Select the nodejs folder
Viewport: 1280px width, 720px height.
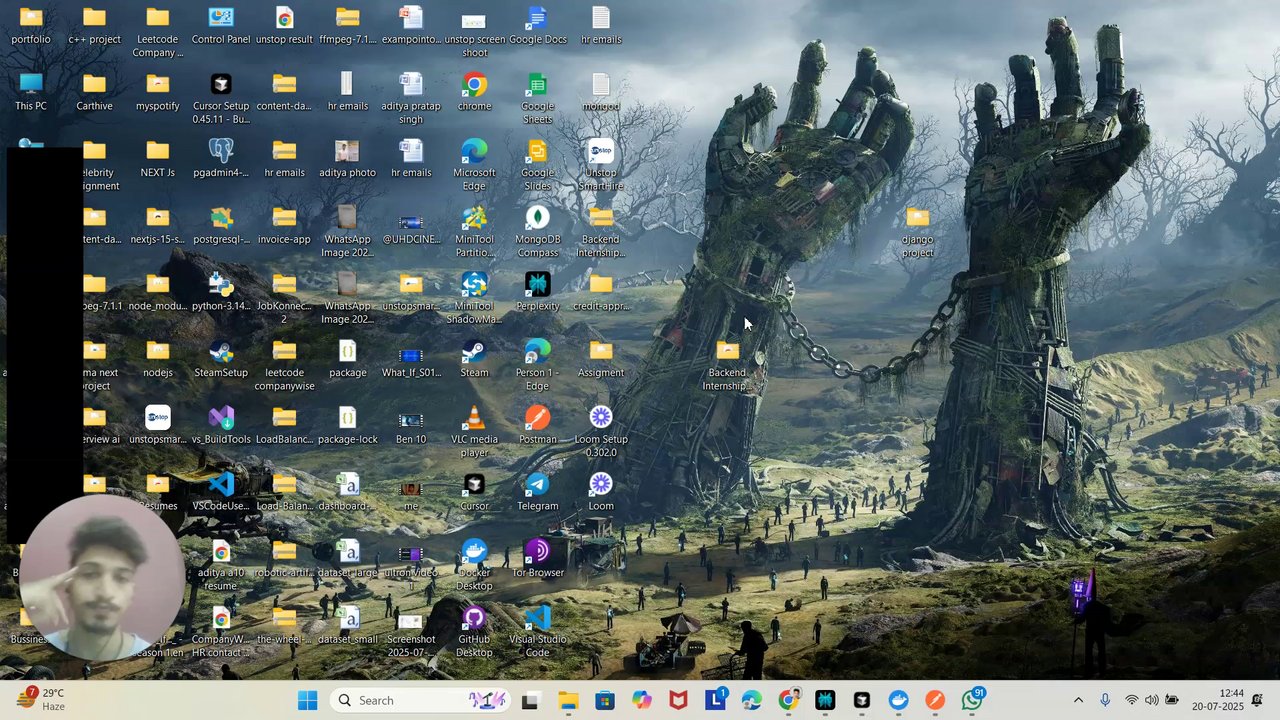pyautogui.click(x=157, y=359)
